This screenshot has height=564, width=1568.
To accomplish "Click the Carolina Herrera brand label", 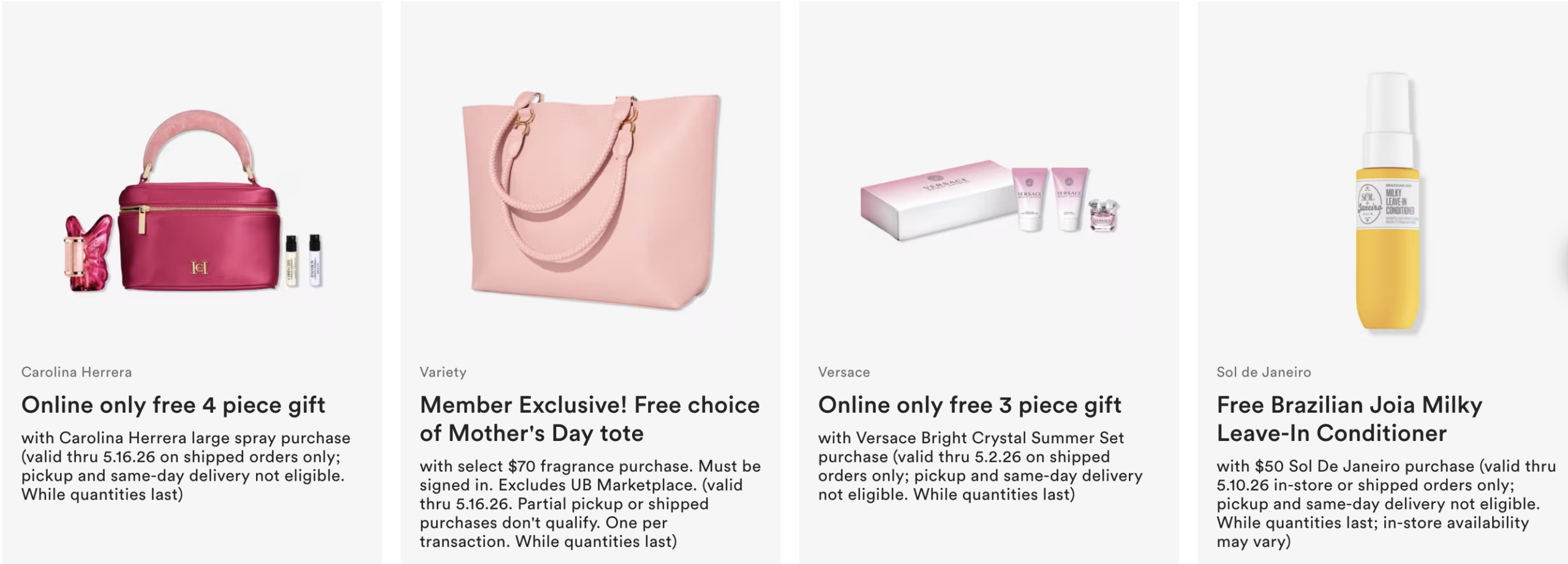I will click(x=77, y=372).
